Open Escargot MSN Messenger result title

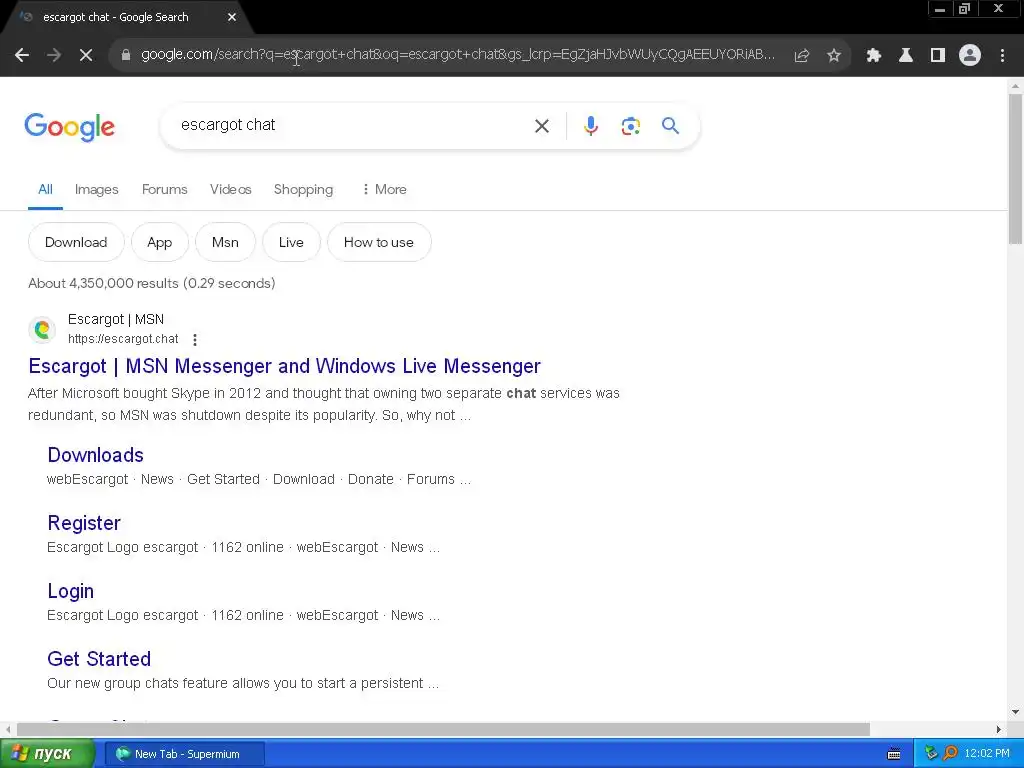pyautogui.click(x=284, y=366)
